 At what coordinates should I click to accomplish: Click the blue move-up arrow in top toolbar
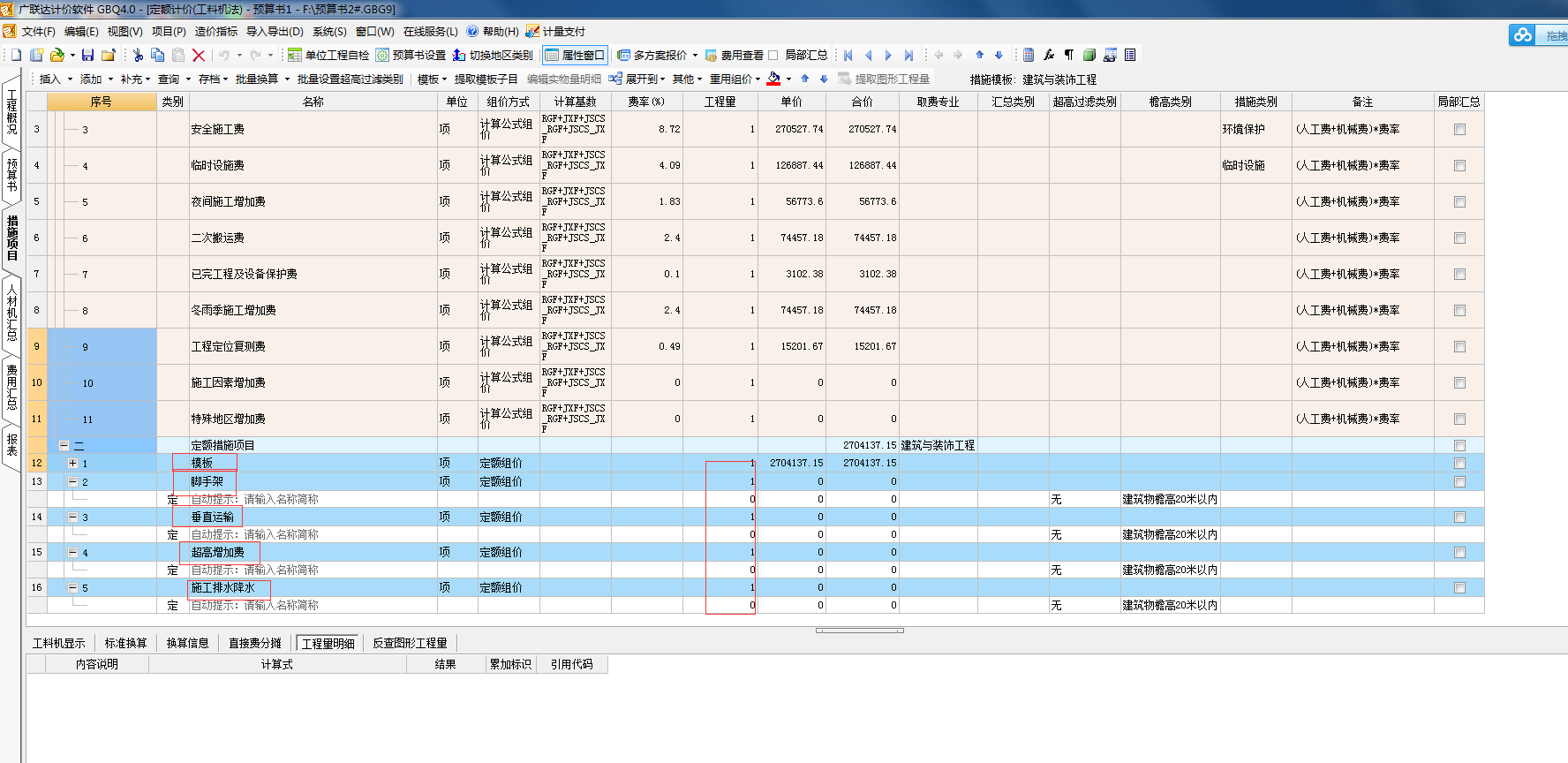[979, 55]
